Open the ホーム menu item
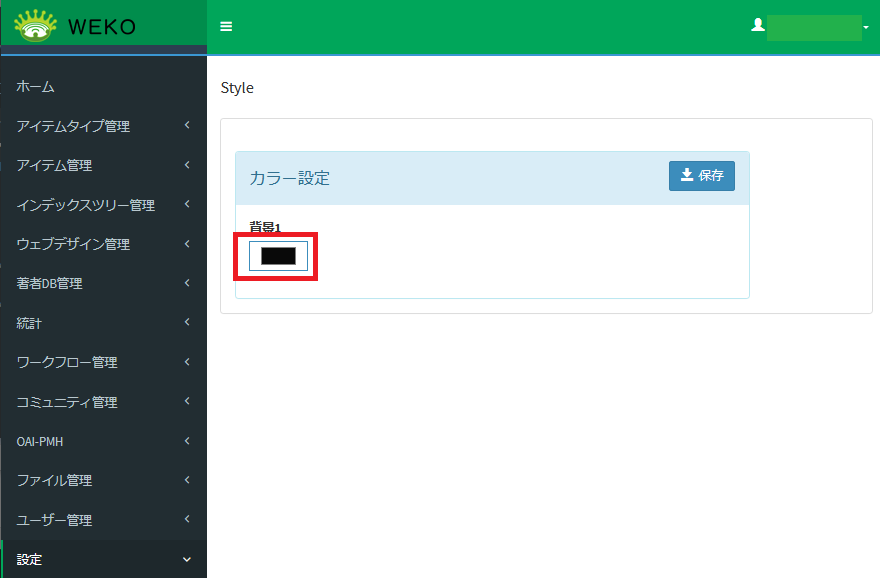Viewport: 880px width, 578px height. tap(36, 87)
